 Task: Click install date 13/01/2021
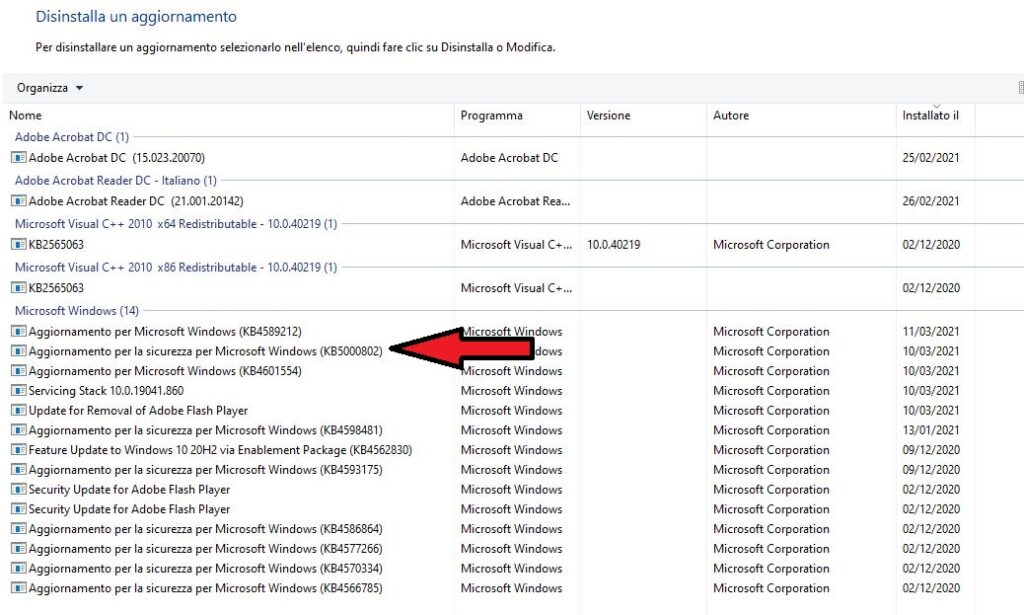[x=931, y=430]
